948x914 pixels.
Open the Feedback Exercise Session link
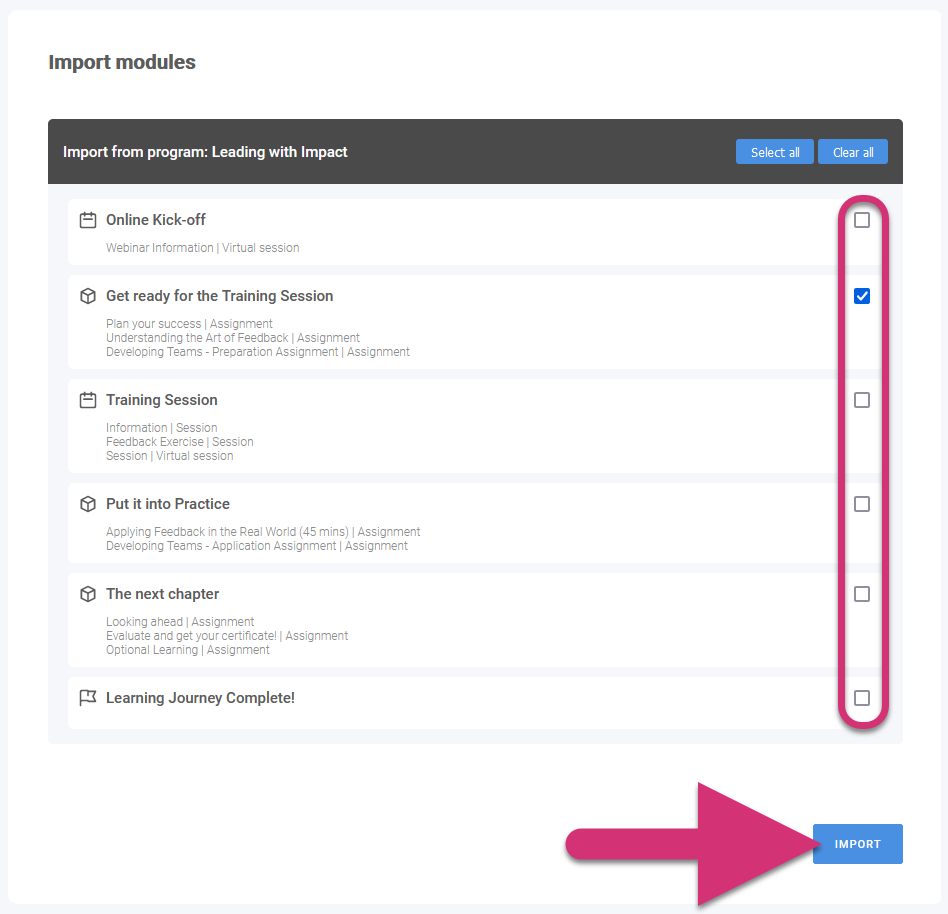coord(180,441)
